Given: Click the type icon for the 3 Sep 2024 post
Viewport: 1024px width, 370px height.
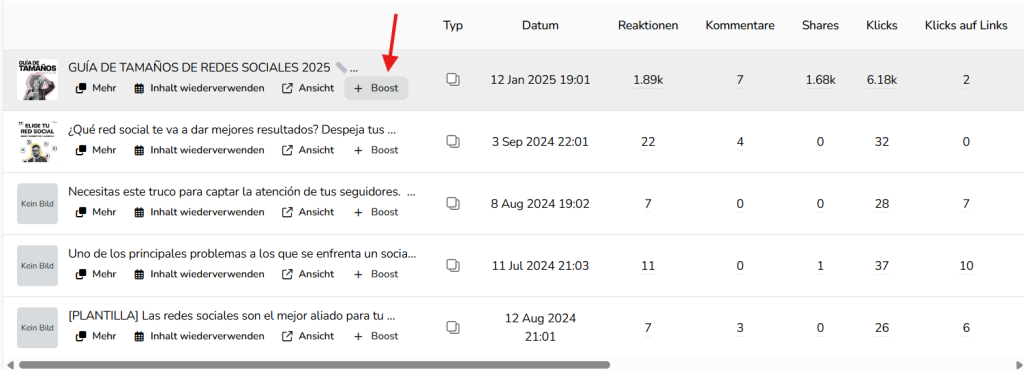Looking at the screenshot, I should click(x=453, y=142).
